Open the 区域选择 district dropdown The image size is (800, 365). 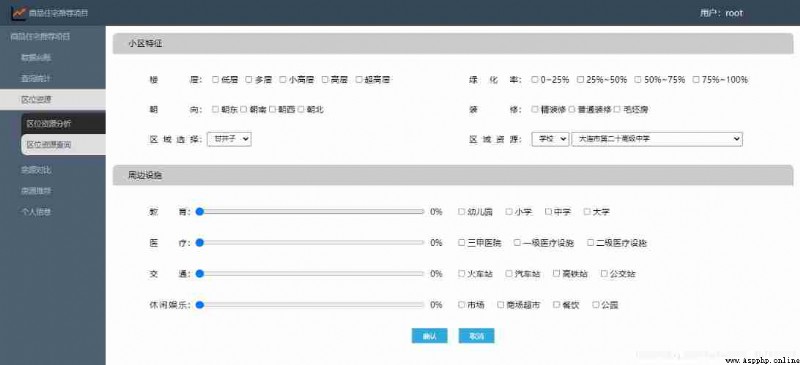click(229, 139)
